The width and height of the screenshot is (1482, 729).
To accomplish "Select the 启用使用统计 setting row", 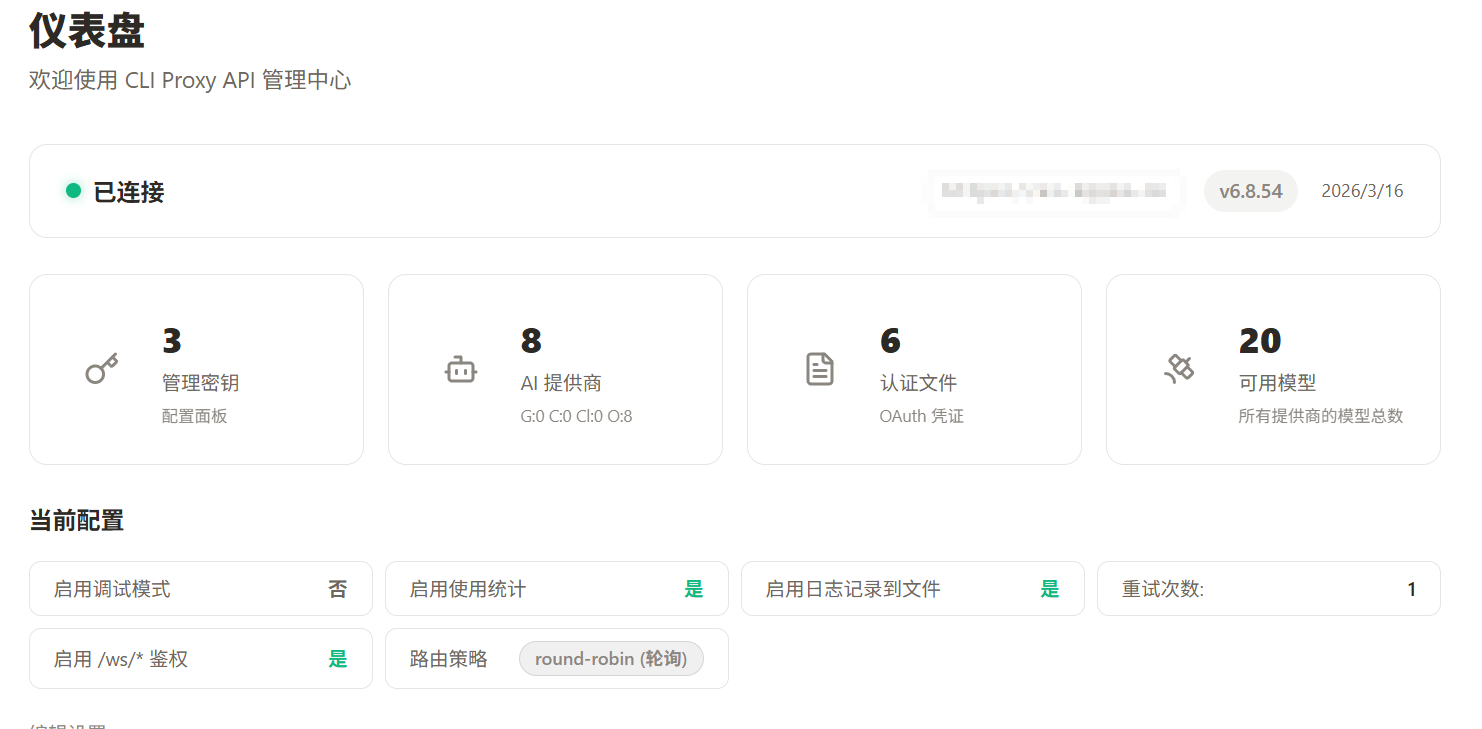I will [x=556, y=589].
